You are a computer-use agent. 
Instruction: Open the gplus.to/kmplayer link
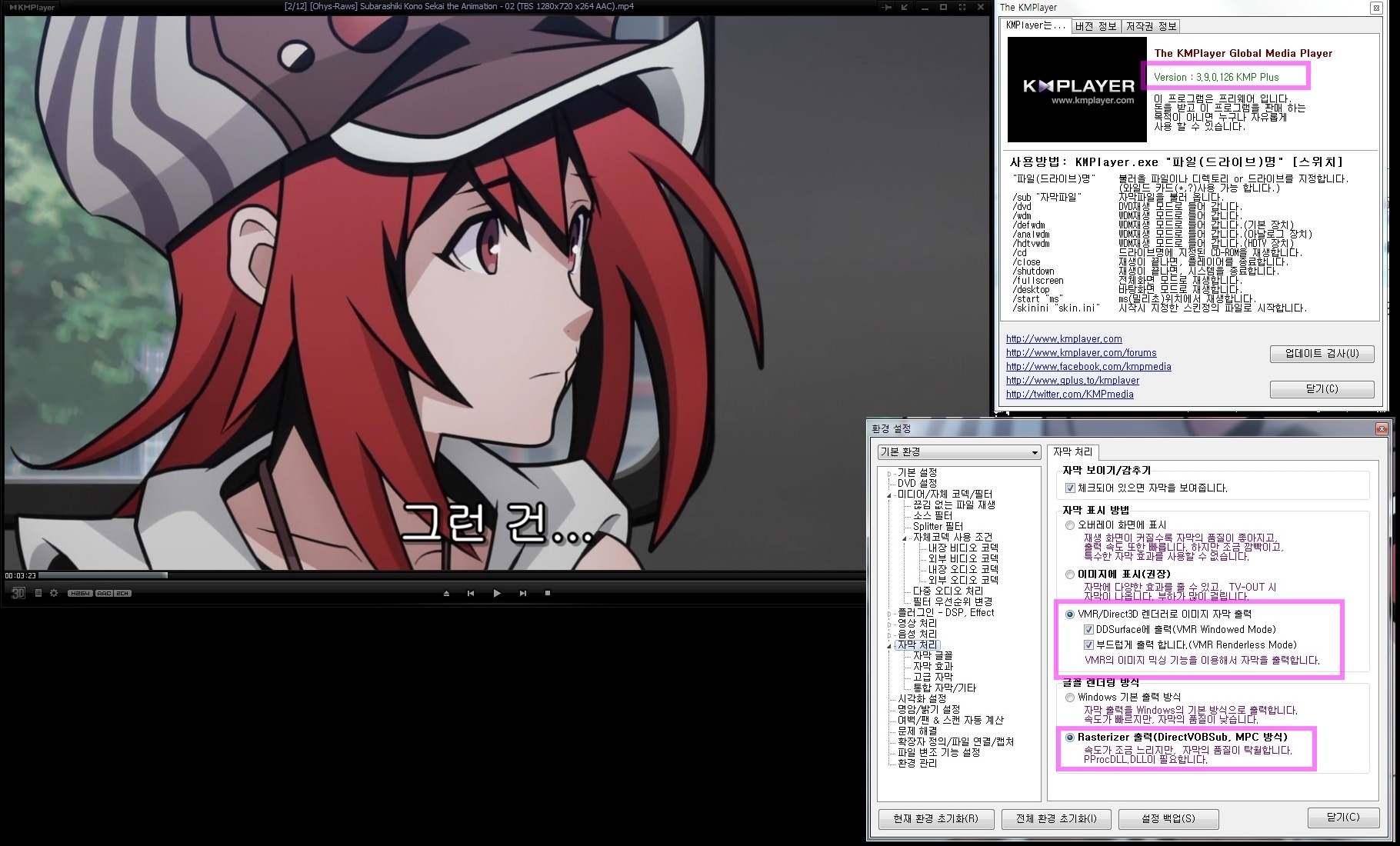coord(1072,381)
